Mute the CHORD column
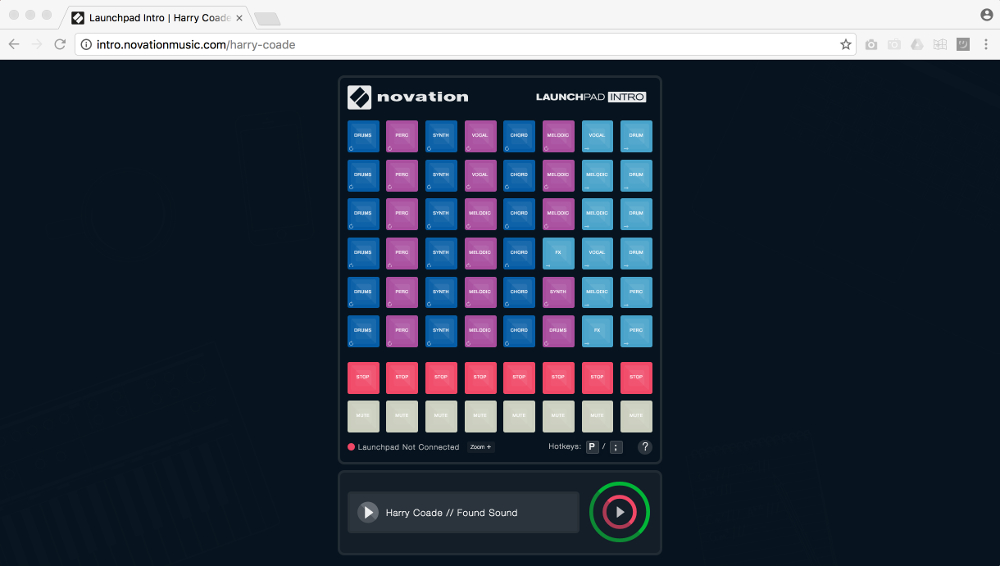 (519, 417)
